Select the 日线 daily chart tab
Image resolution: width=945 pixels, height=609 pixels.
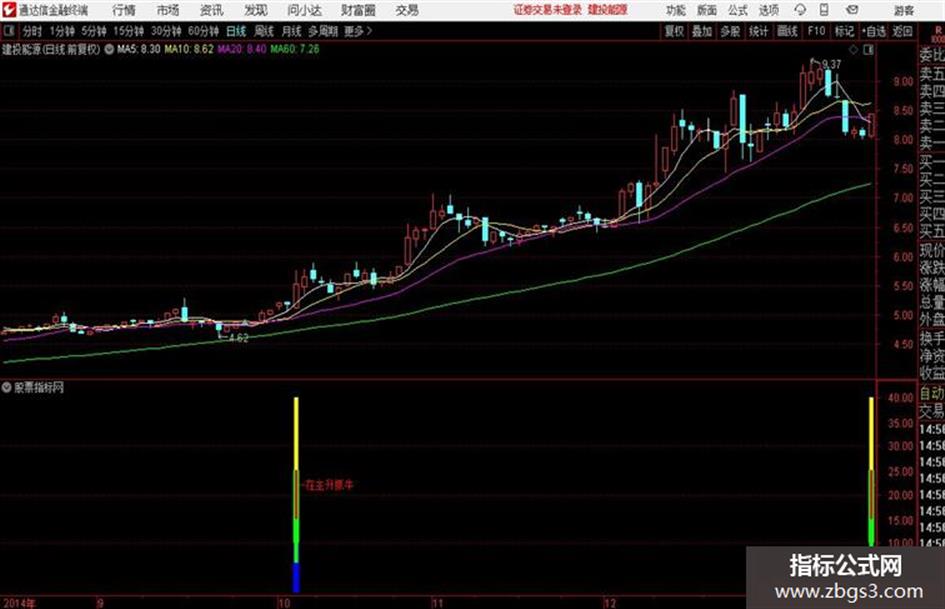pos(236,31)
